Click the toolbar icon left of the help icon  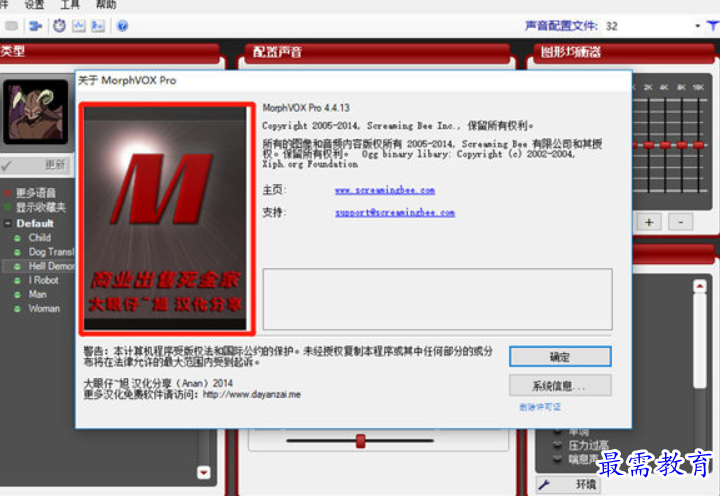pos(98,26)
